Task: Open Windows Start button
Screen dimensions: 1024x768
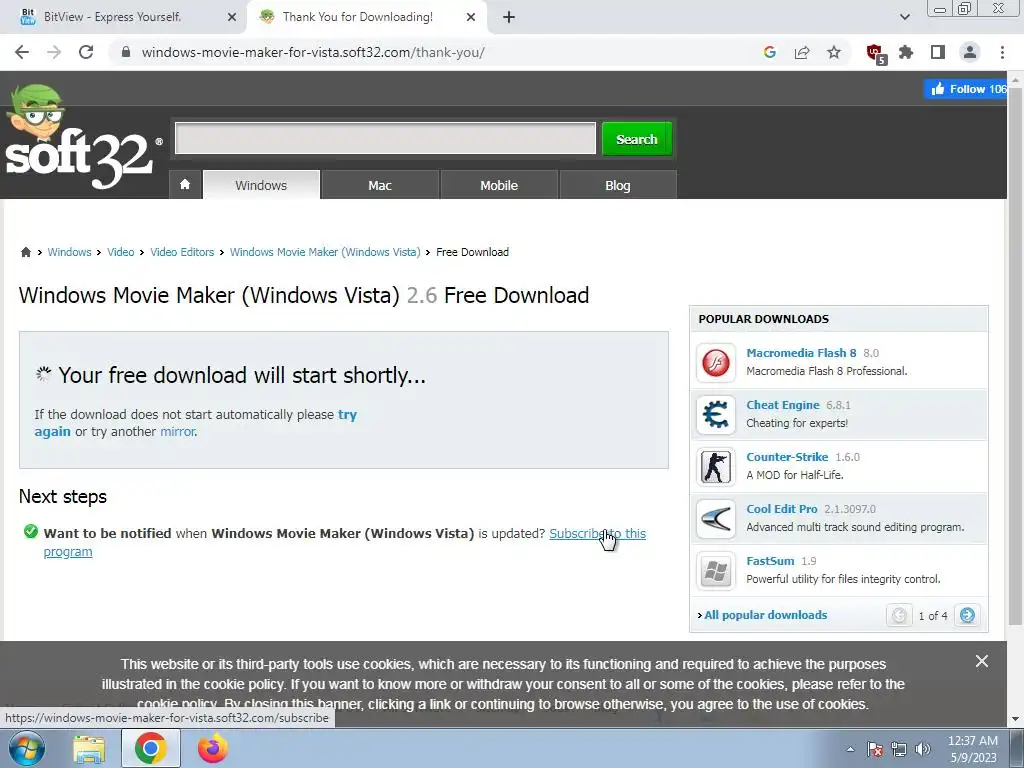Action: [x=27, y=748]
